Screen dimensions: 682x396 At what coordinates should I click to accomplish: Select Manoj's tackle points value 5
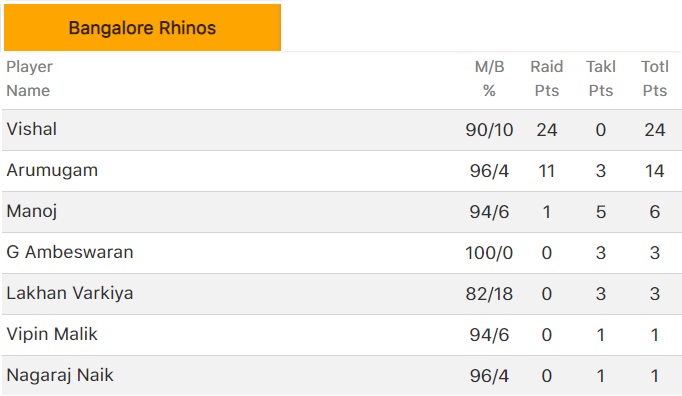601,212
